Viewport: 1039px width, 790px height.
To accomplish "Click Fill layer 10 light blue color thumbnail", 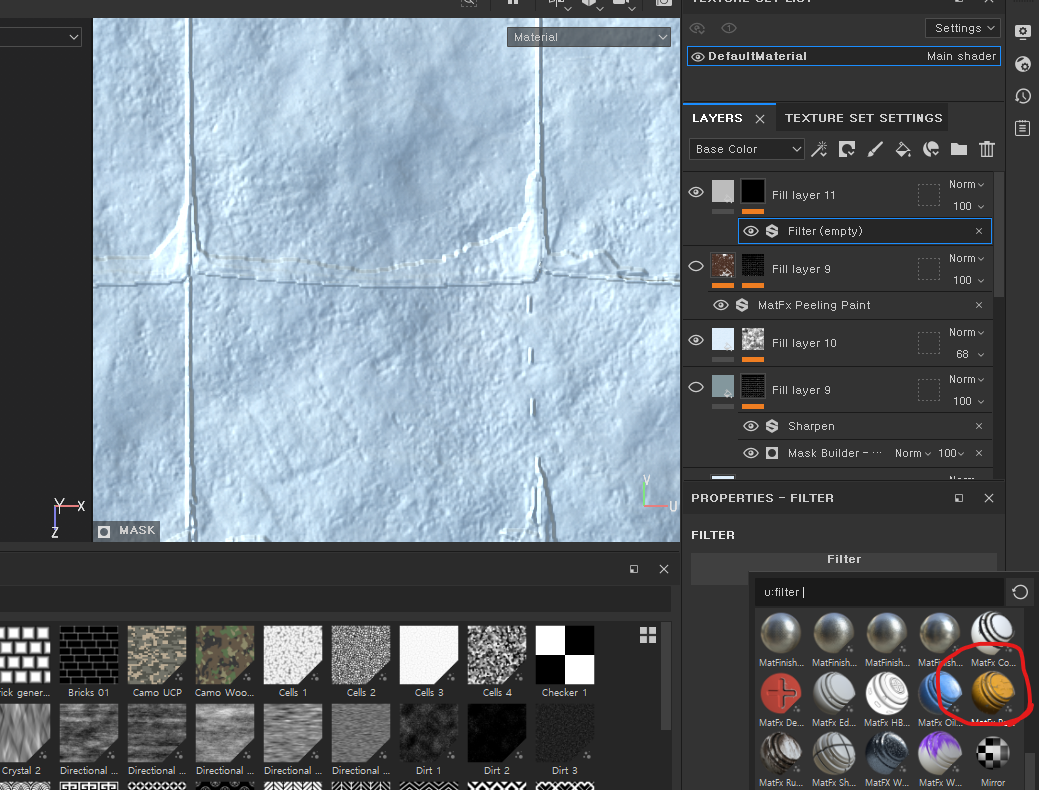I will pyautogui.click(x=722, y=339).
